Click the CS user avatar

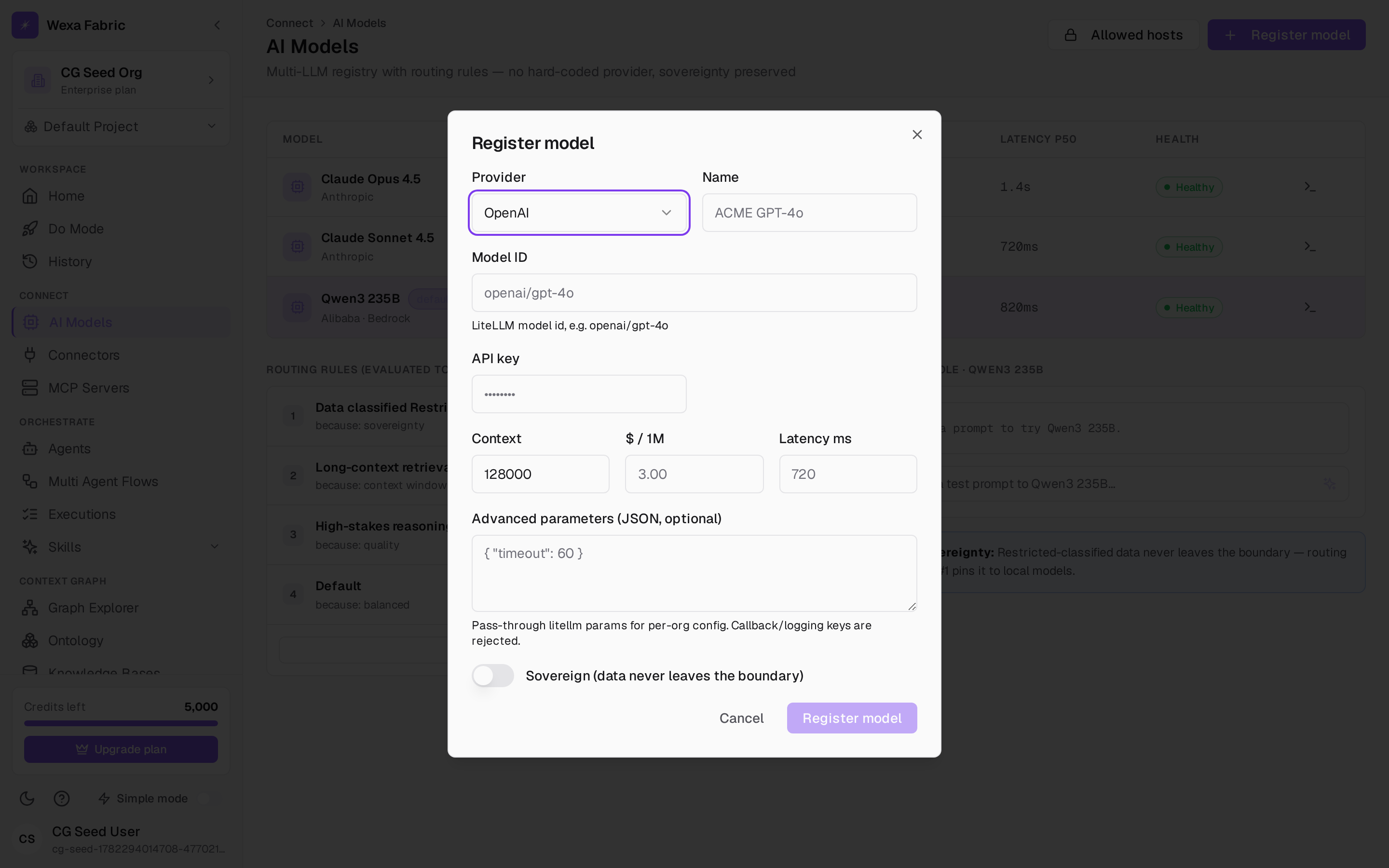[27, 839]
